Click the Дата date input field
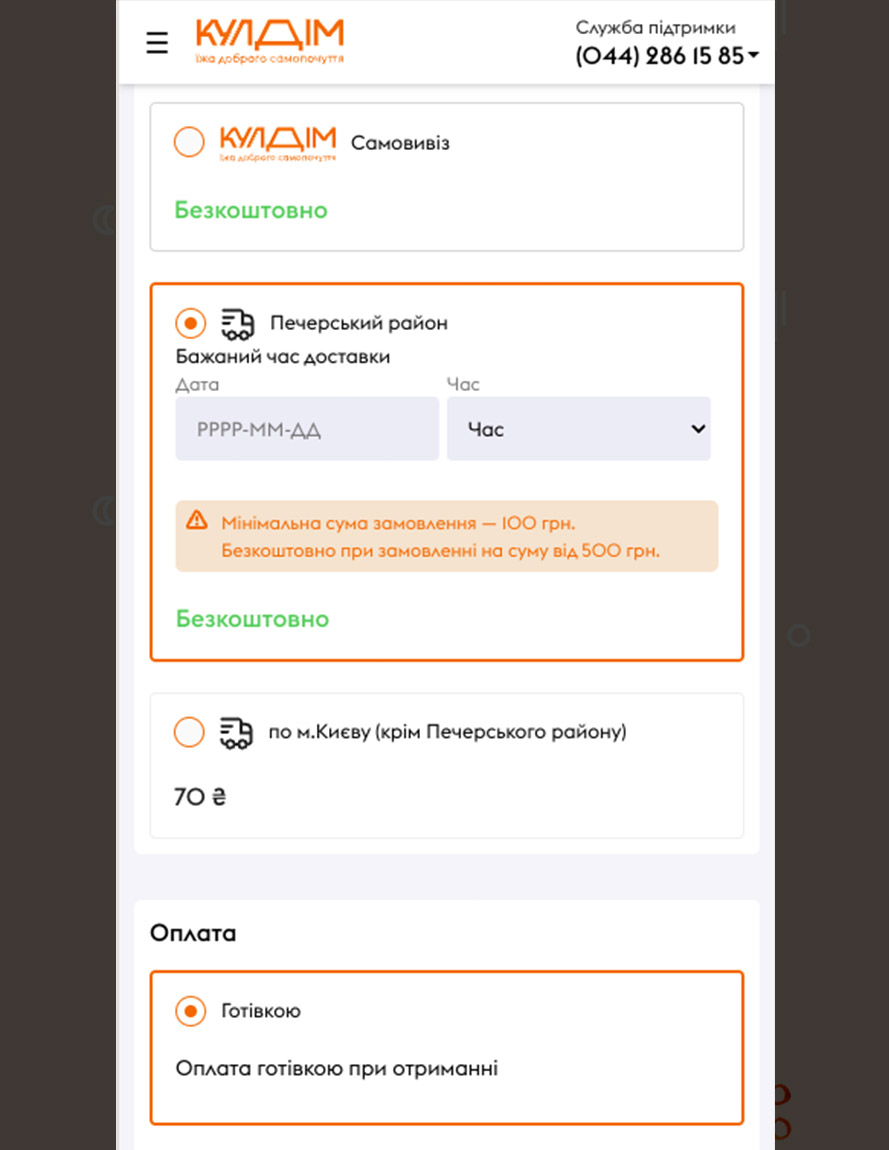 point(307,429)
